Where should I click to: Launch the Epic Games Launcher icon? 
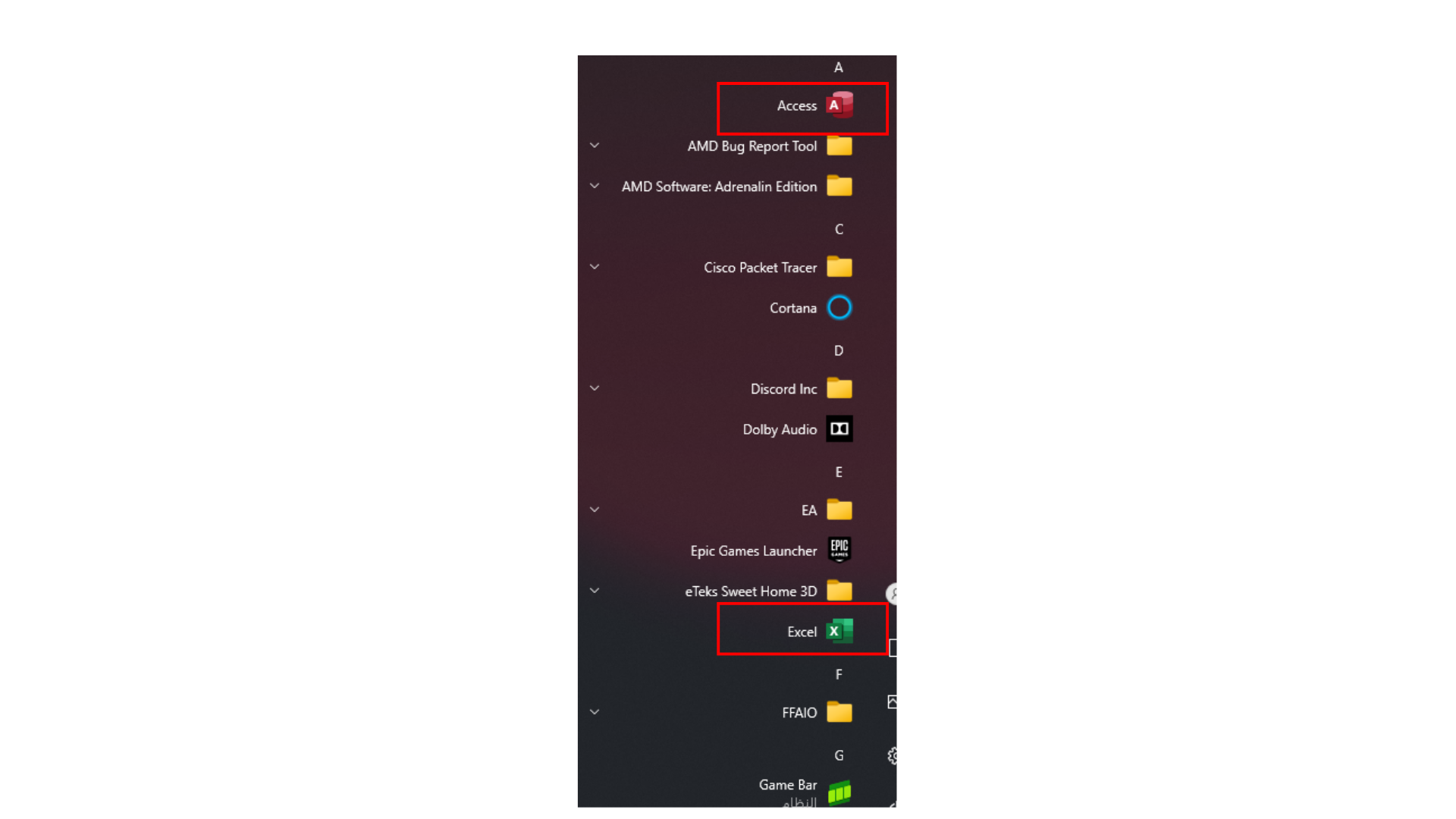(839, 550)
